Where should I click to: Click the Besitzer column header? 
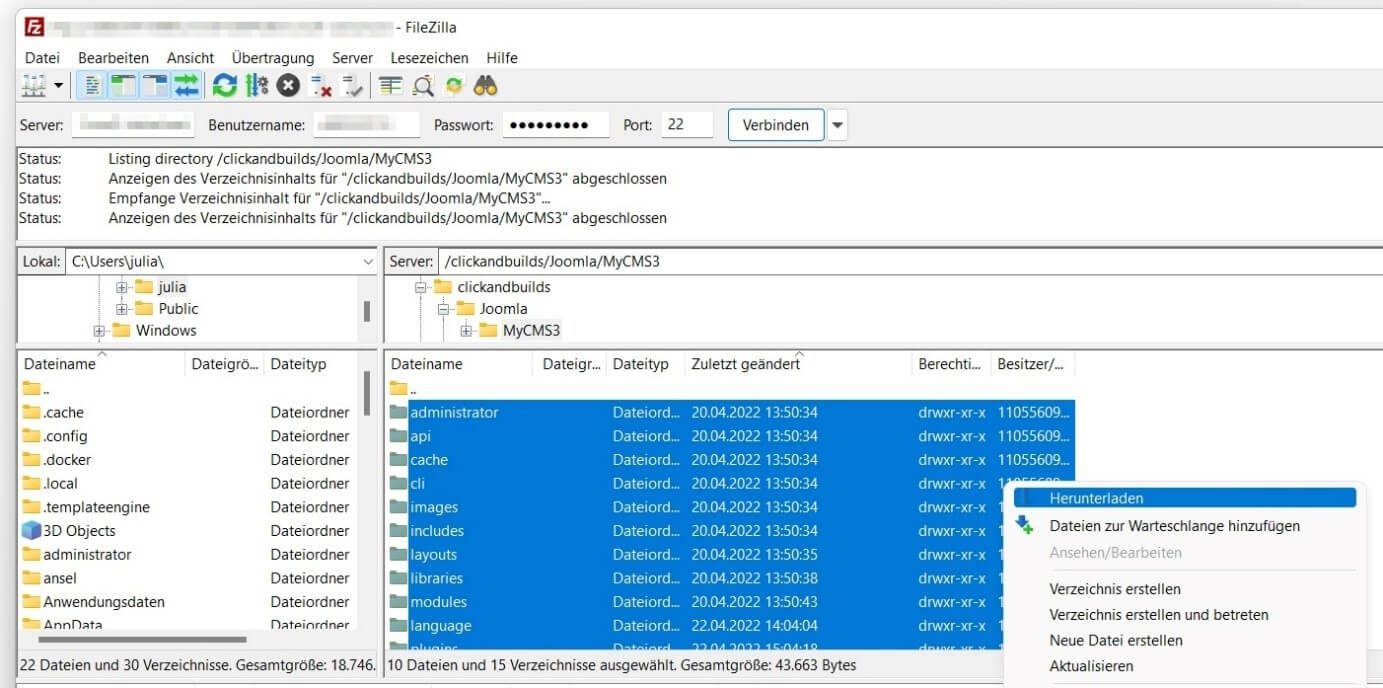(x=1032, y=364)
